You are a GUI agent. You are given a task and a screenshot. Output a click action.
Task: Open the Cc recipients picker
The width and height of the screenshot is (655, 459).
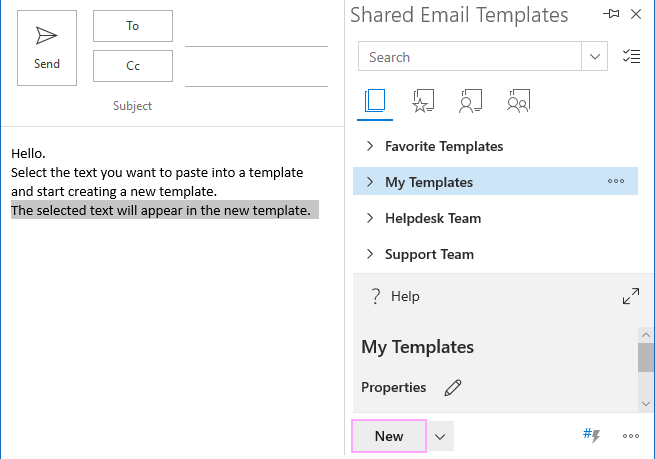[x=133, y=66]
